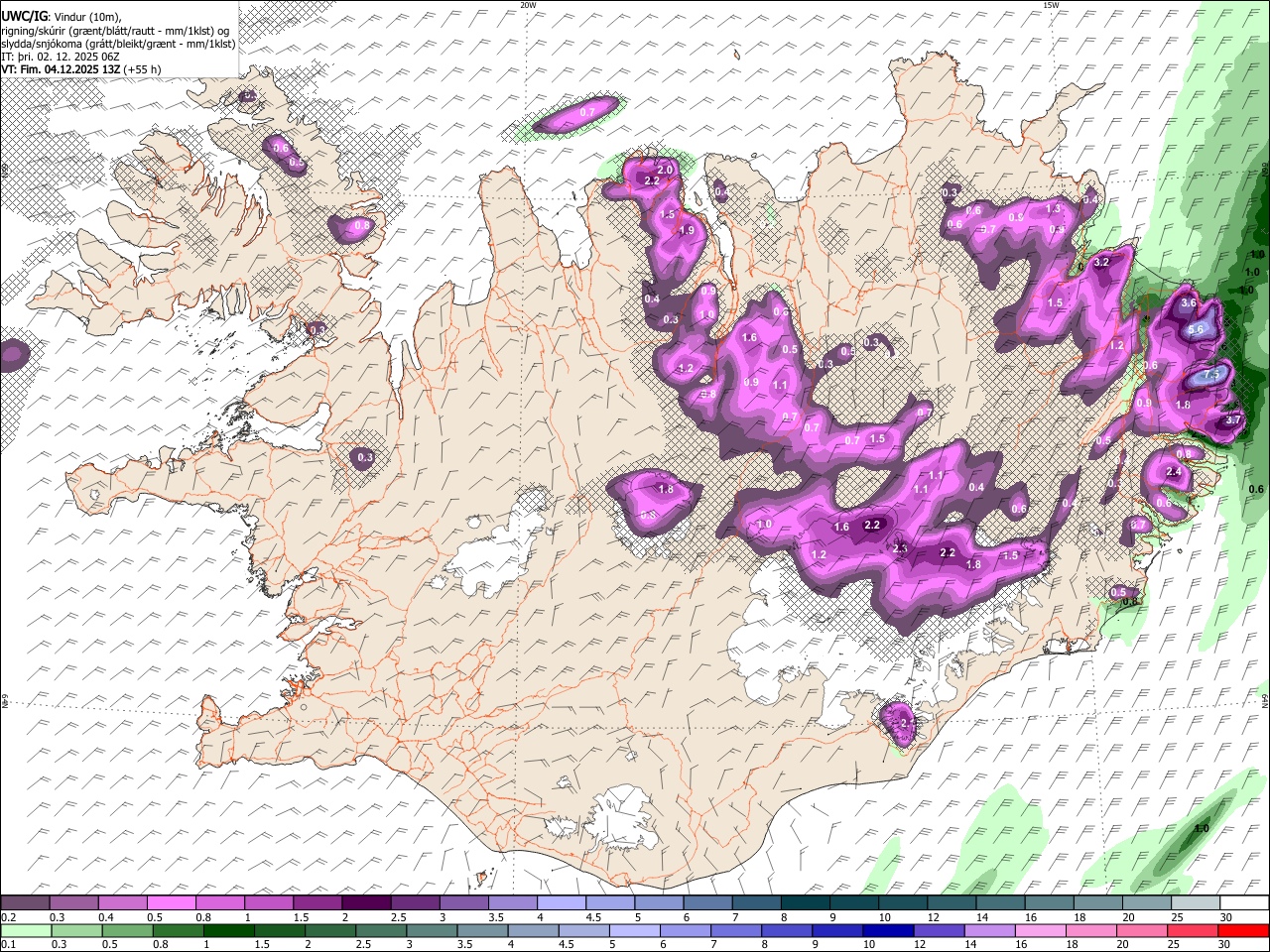
Task: Click the 20W longitude label
Action: pos(528,5)
